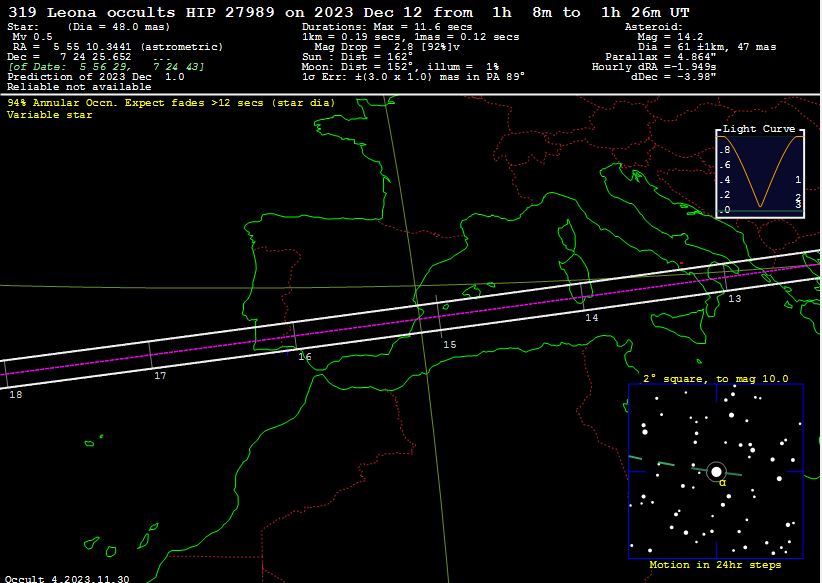The width and height of the screenshot is (822, 583).
Task: Click the 'Motion in 24hr steps' caption
Action: (715, 565)
